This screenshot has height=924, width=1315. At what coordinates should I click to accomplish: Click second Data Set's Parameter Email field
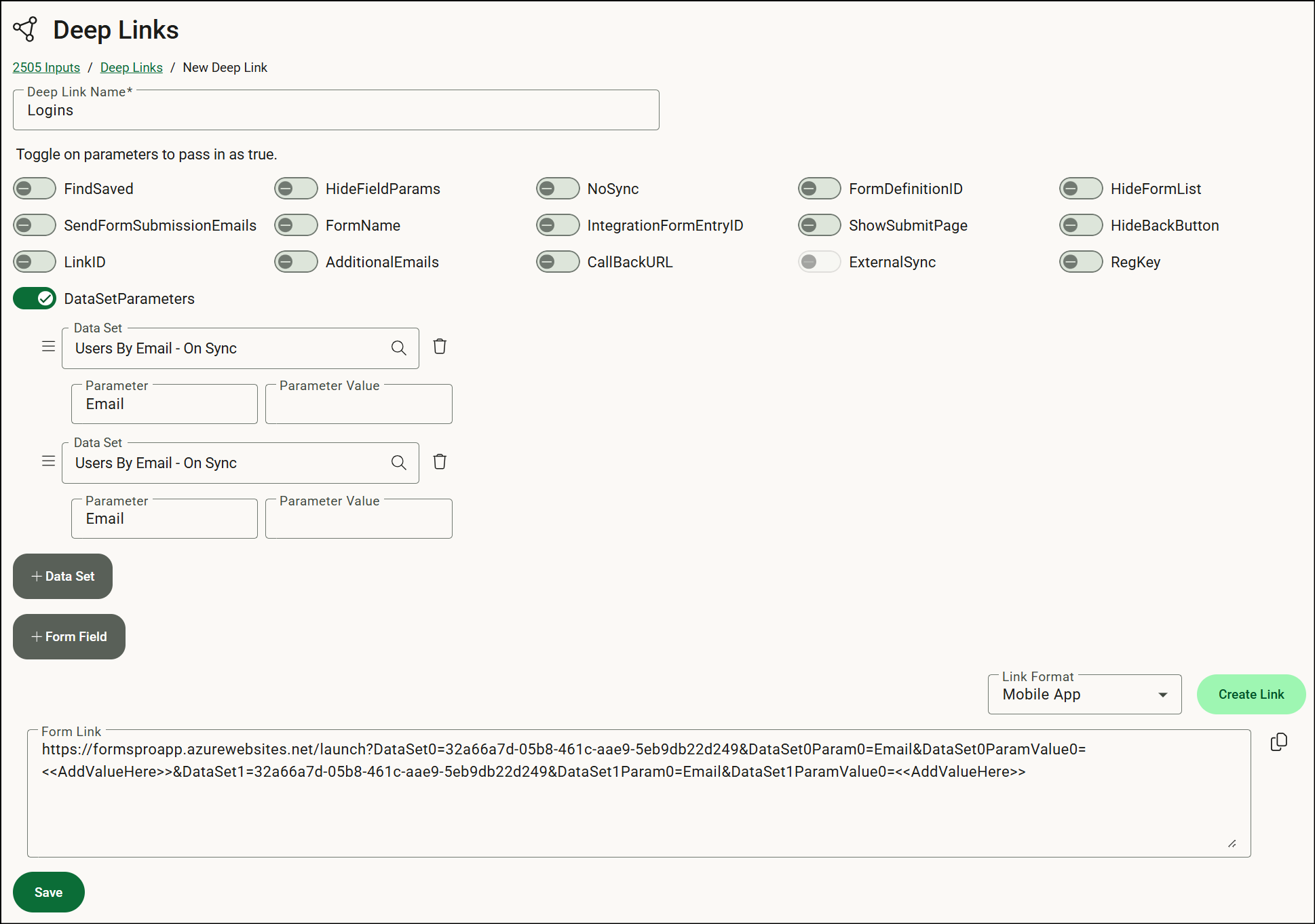[x=164, y=518]
